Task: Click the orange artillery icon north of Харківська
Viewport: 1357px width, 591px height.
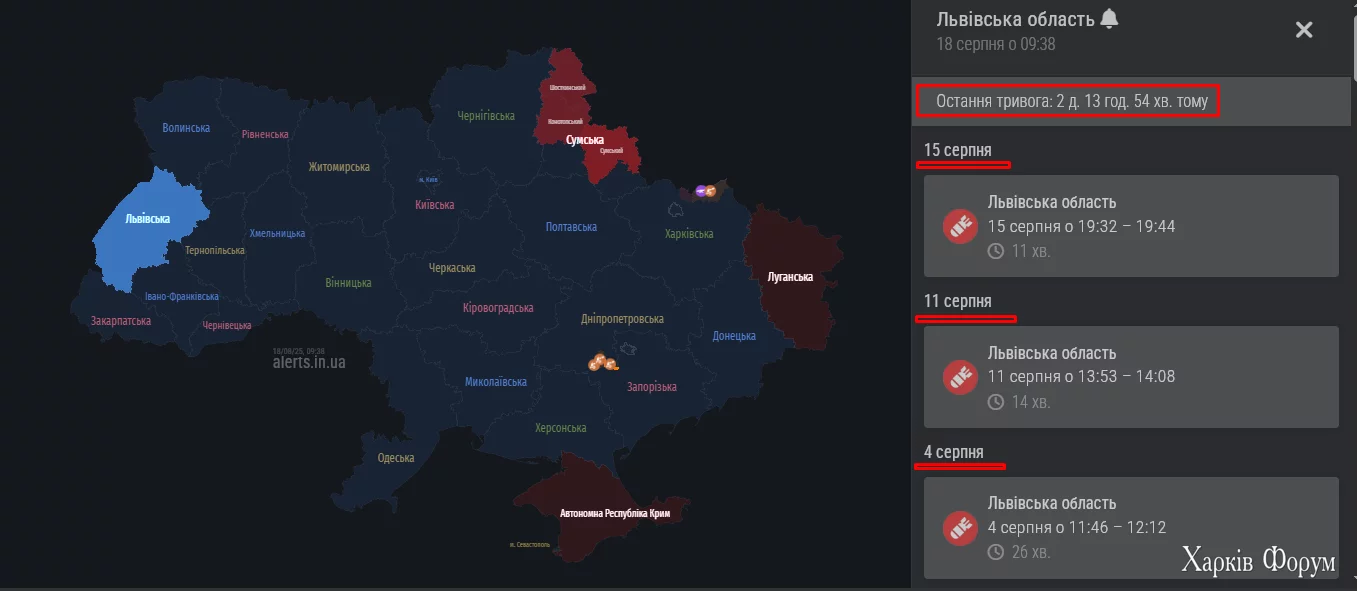Action: click(711, 189)
